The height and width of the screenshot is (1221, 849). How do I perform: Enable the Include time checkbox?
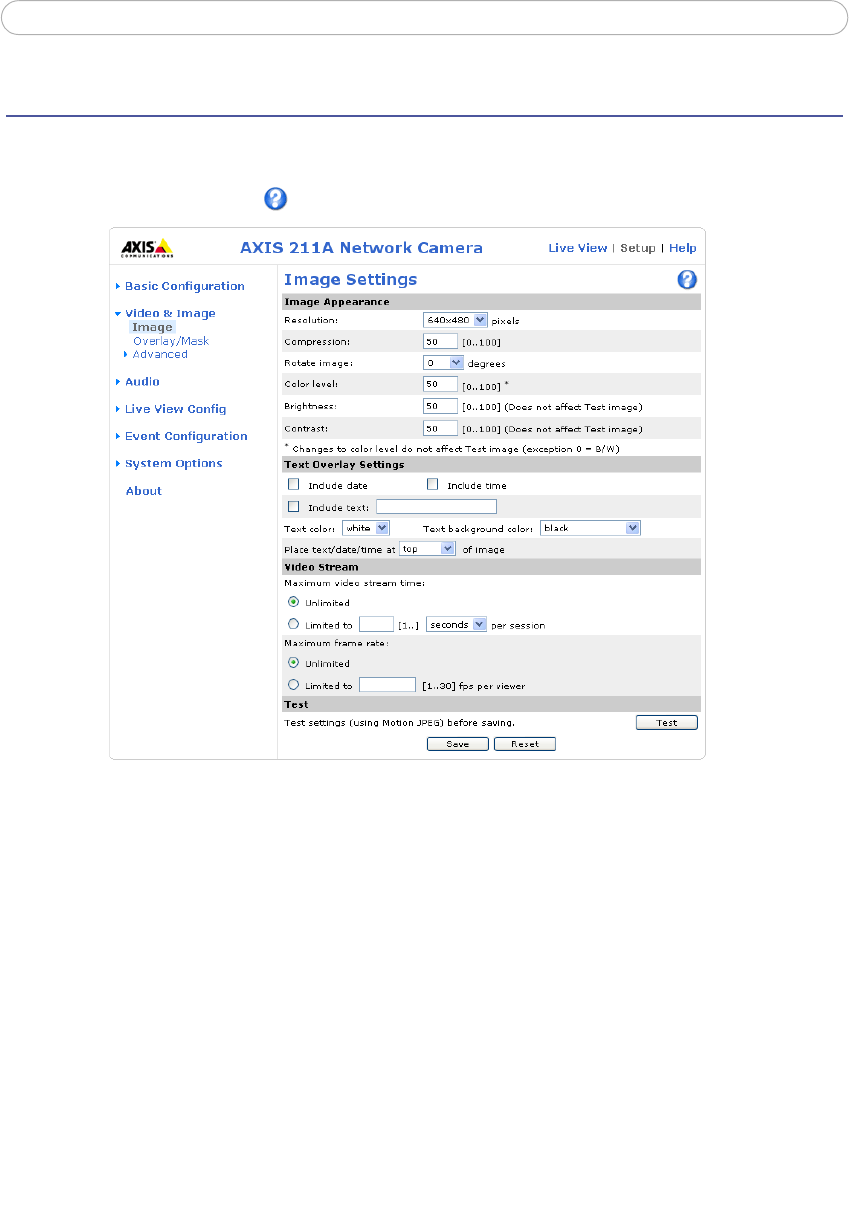point(433,485)
